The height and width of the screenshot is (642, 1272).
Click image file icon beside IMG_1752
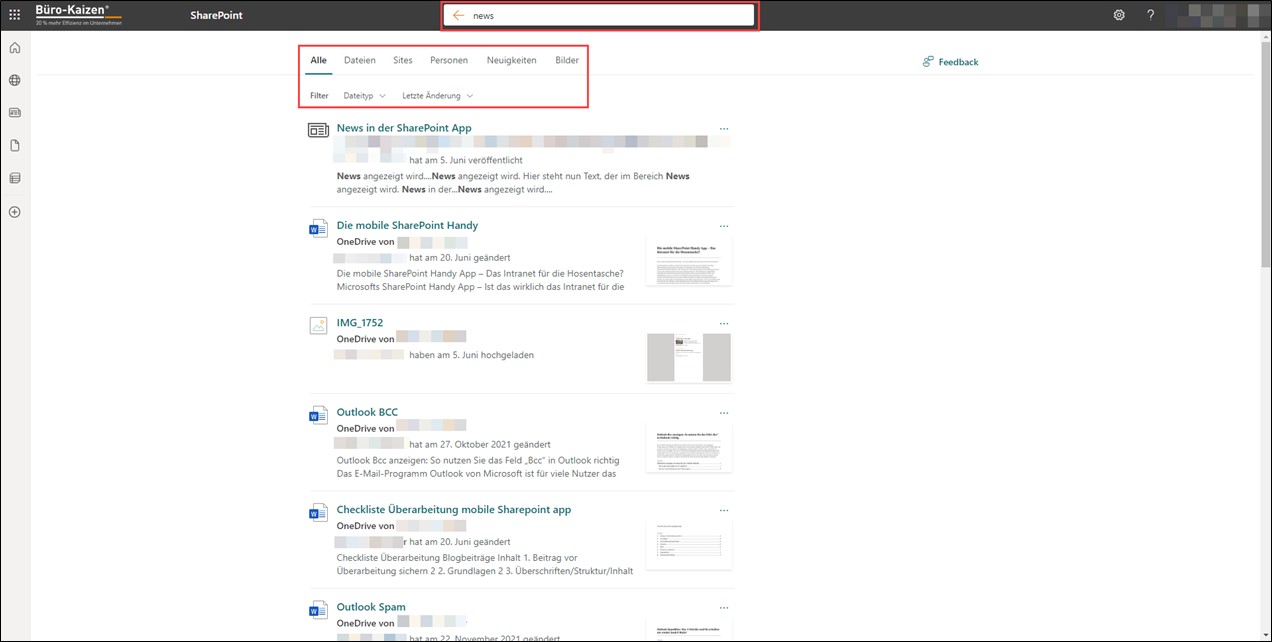point(318,325)
